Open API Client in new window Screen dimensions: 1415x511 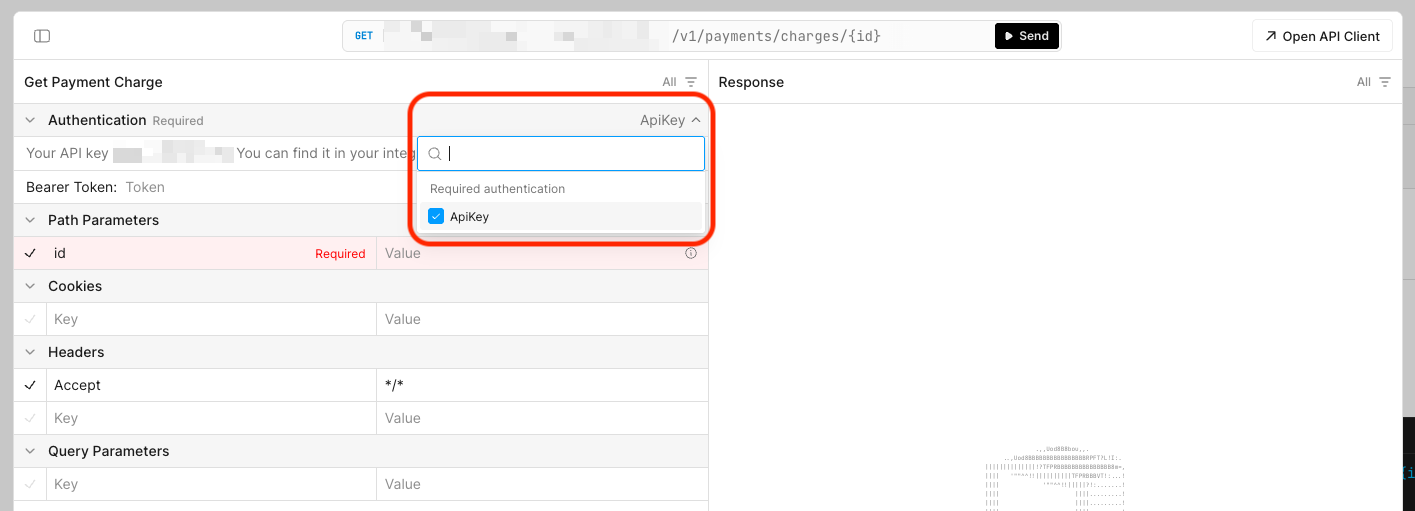click(1321, 36)
